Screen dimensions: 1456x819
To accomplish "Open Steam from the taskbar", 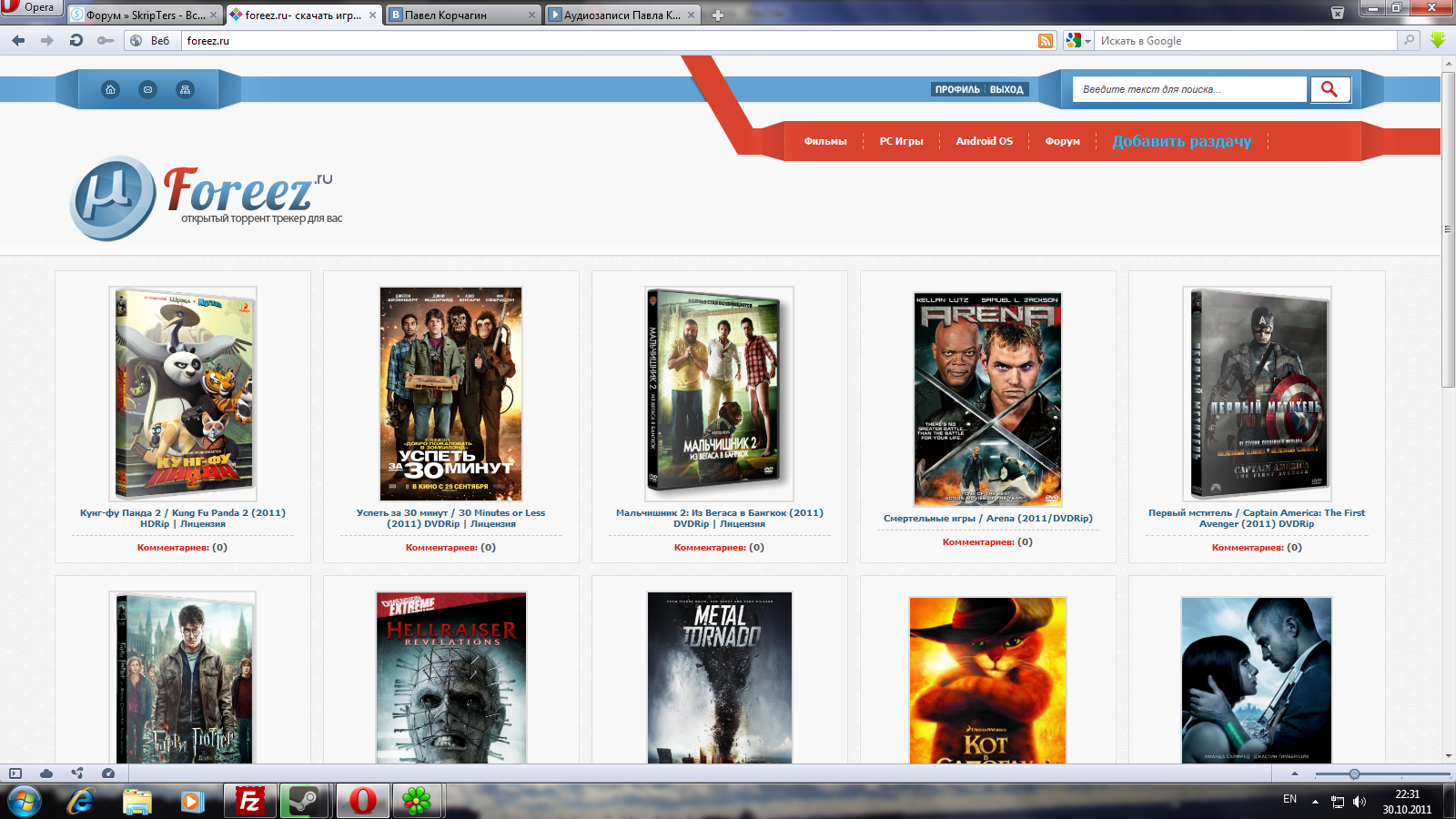I will pos(305,801).
